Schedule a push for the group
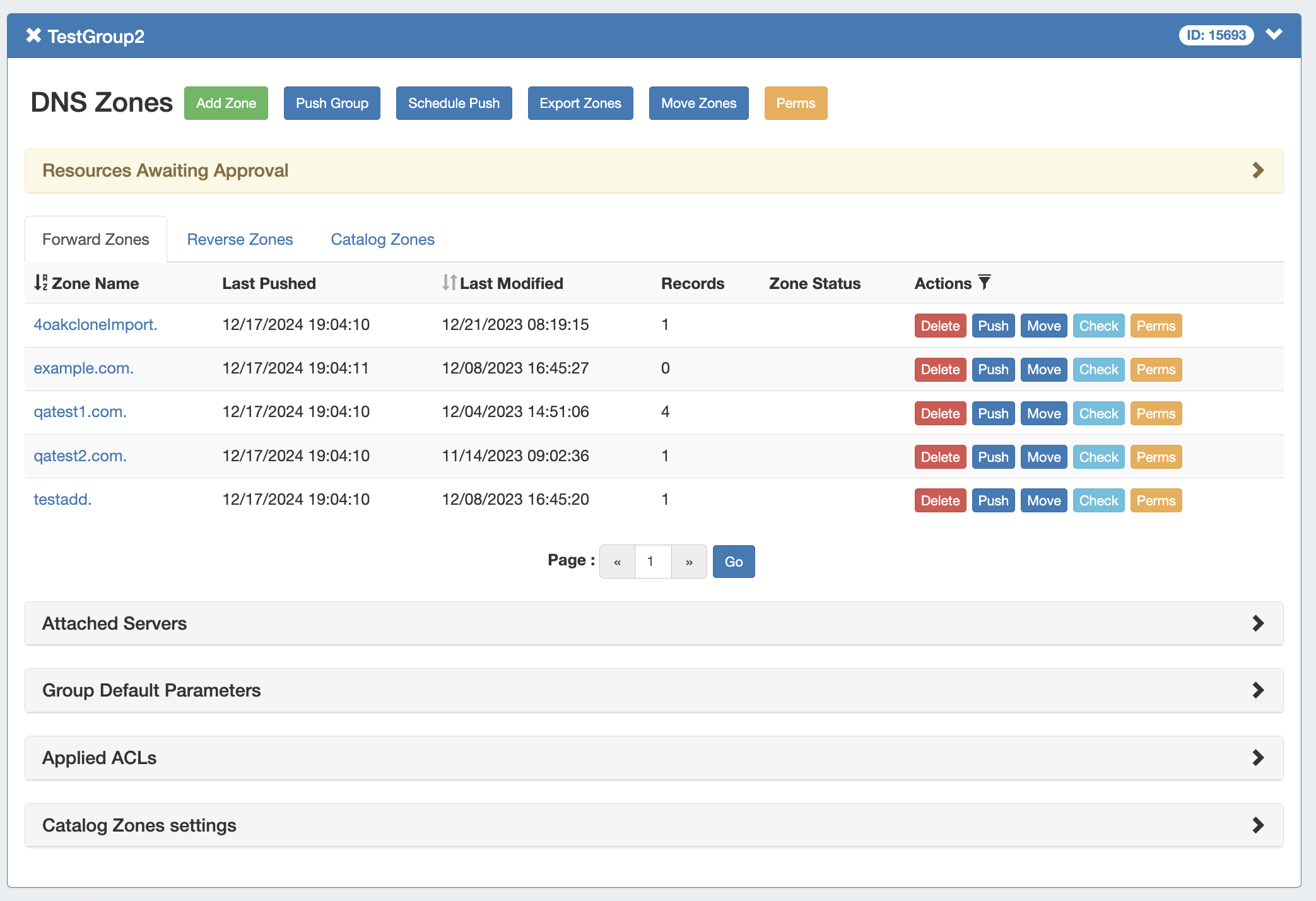This screenshot has width=1316, height=901. point(454,103)
